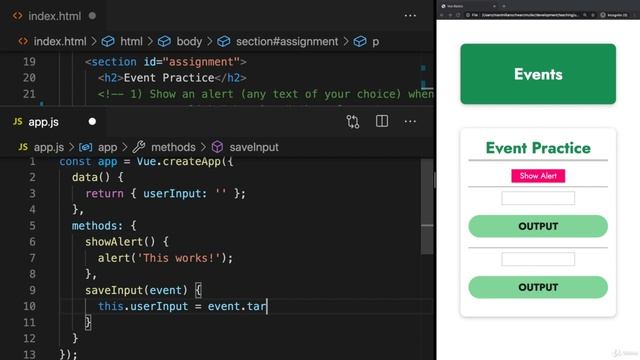The height and width of the screenshot is (360, 640).
Task: Select the Vue Basics browser tab
Action: 469,6
